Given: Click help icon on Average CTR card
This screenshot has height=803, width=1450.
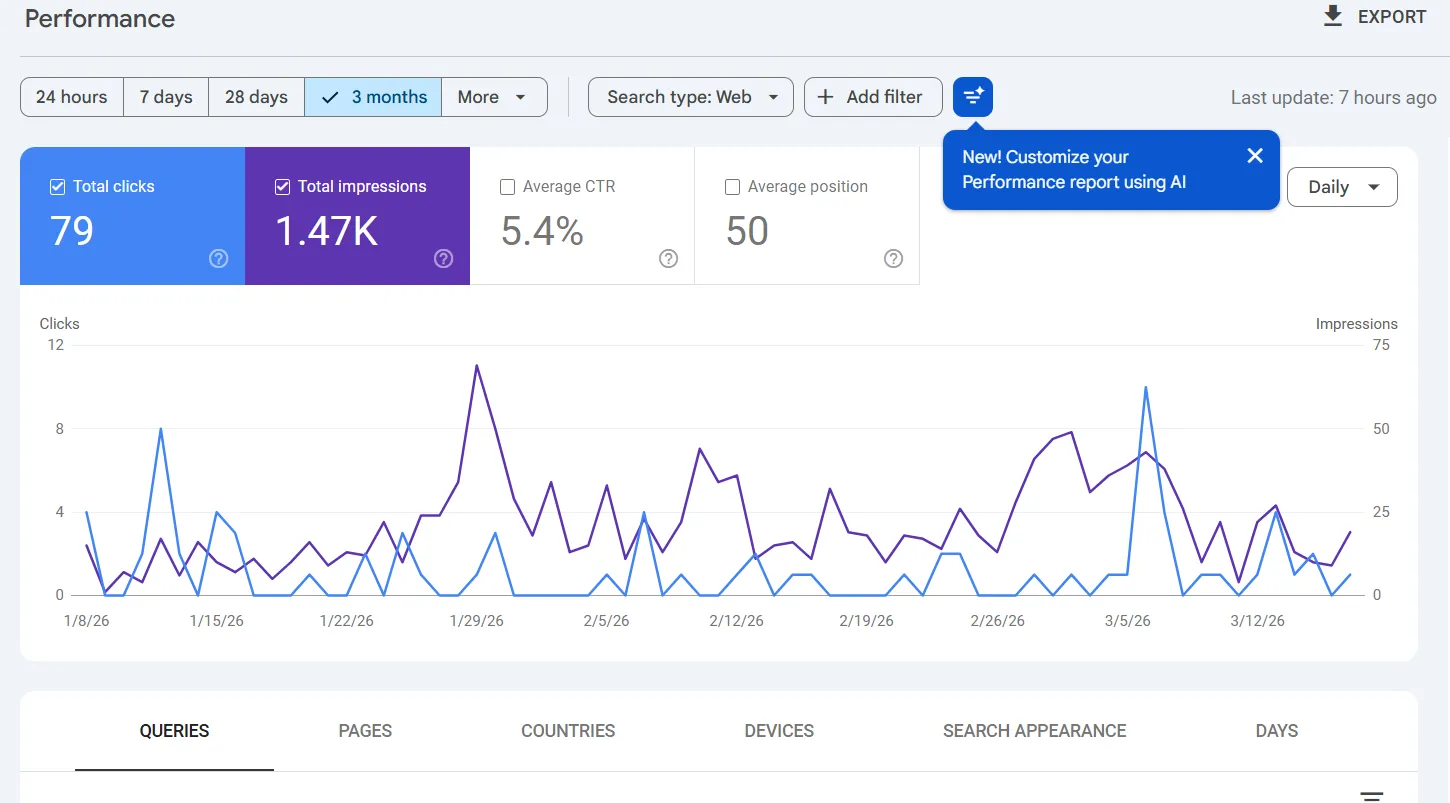Looking at the screenshot, I should (x=669, y=259).
